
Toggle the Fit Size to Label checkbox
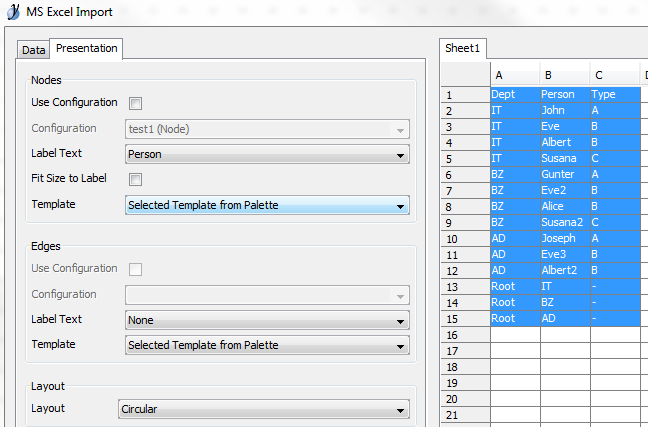pos(135,179)
